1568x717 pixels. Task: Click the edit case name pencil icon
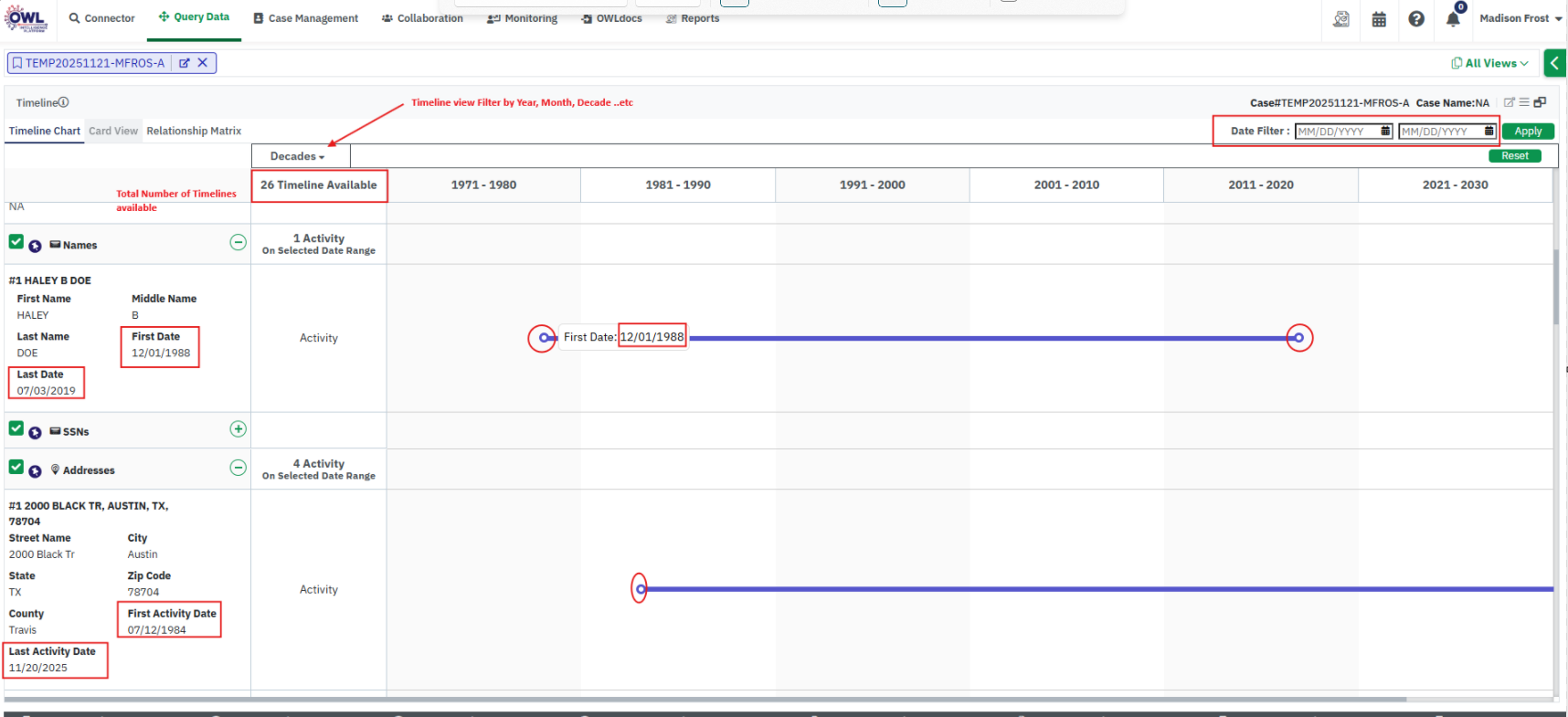pyautogui.click(x=1509, y=102)
